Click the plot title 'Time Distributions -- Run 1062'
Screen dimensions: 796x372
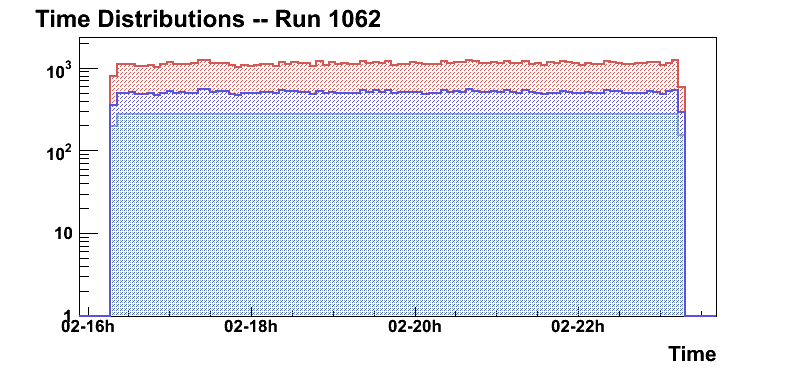coord(208,20)
